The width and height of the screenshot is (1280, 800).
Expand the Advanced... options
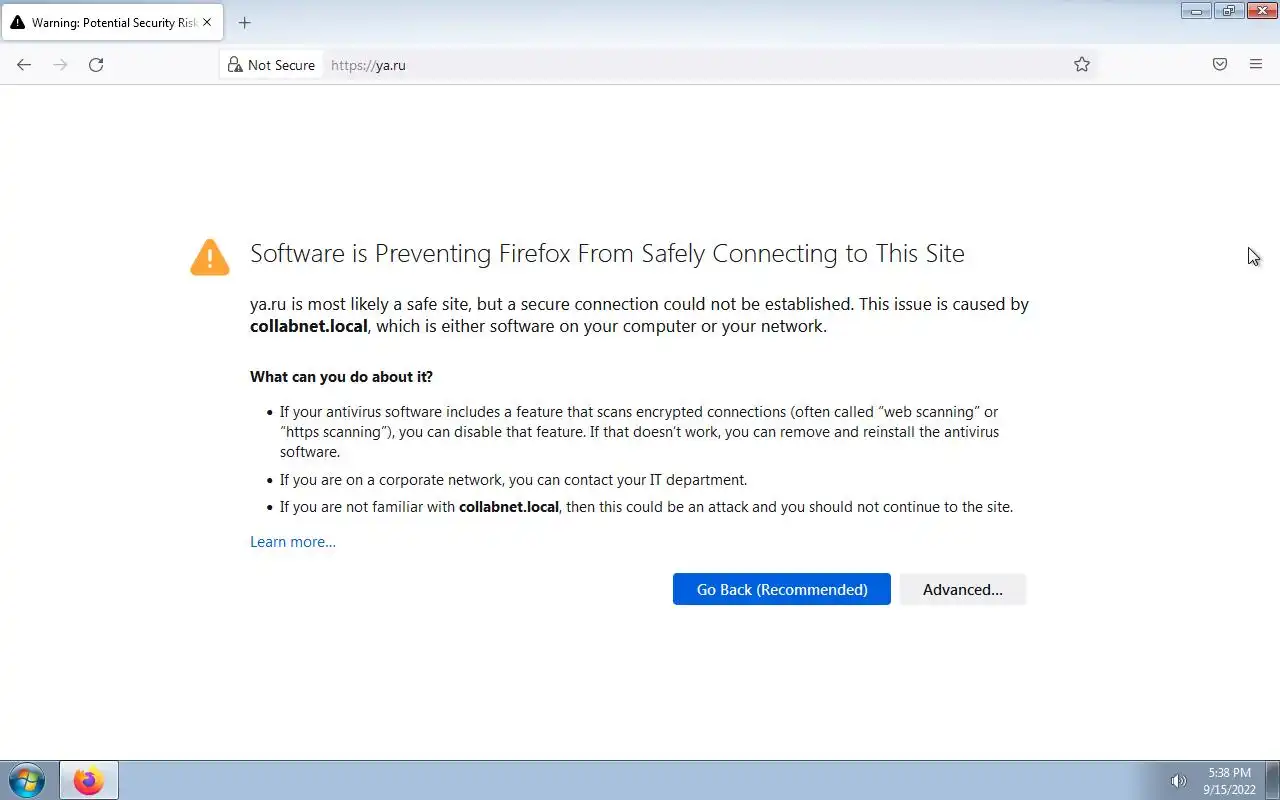(x=962, y=590)
